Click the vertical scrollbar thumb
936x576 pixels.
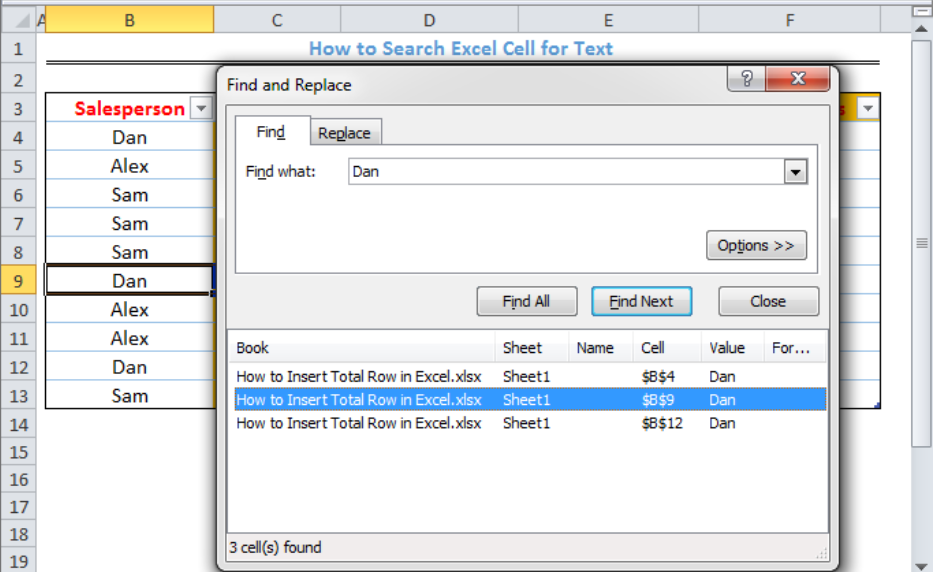[x=922, y=243]
